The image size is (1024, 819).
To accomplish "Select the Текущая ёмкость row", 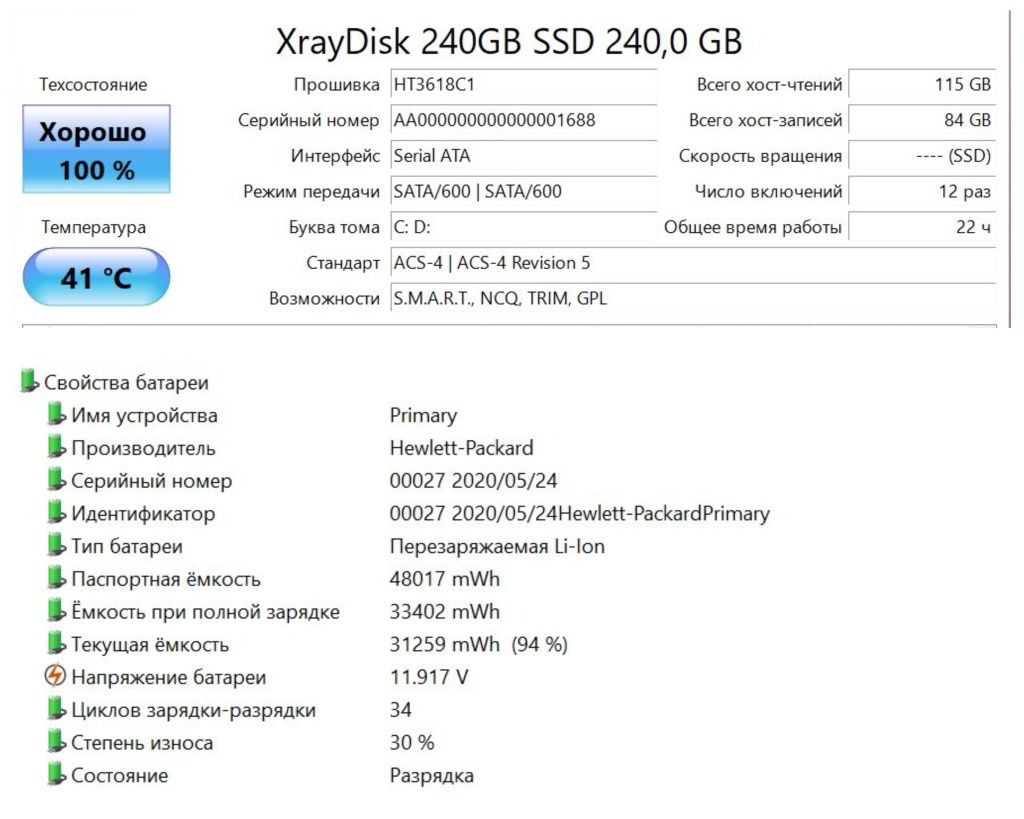I will (308, 644).
